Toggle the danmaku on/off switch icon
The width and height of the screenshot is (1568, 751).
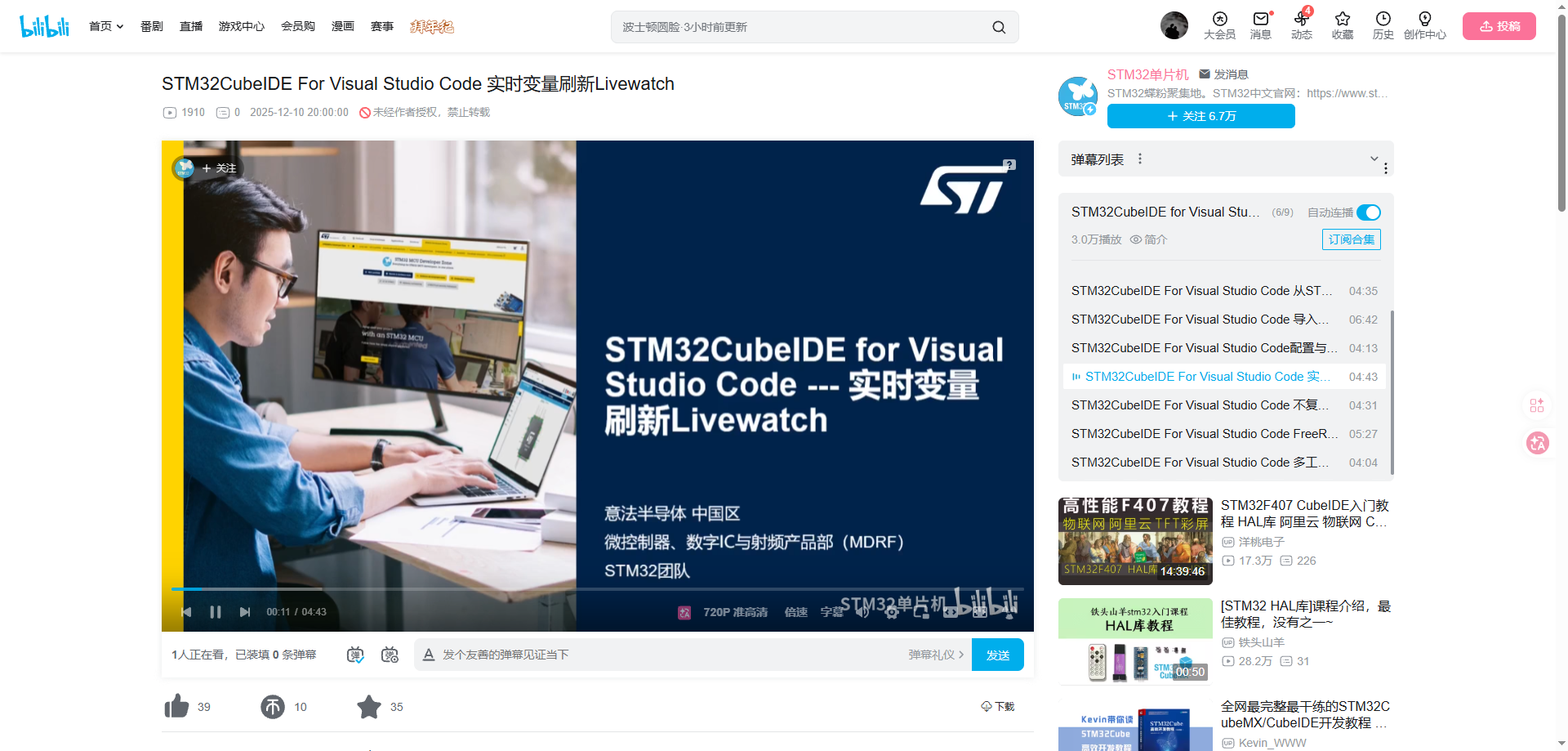click(355, 655)
